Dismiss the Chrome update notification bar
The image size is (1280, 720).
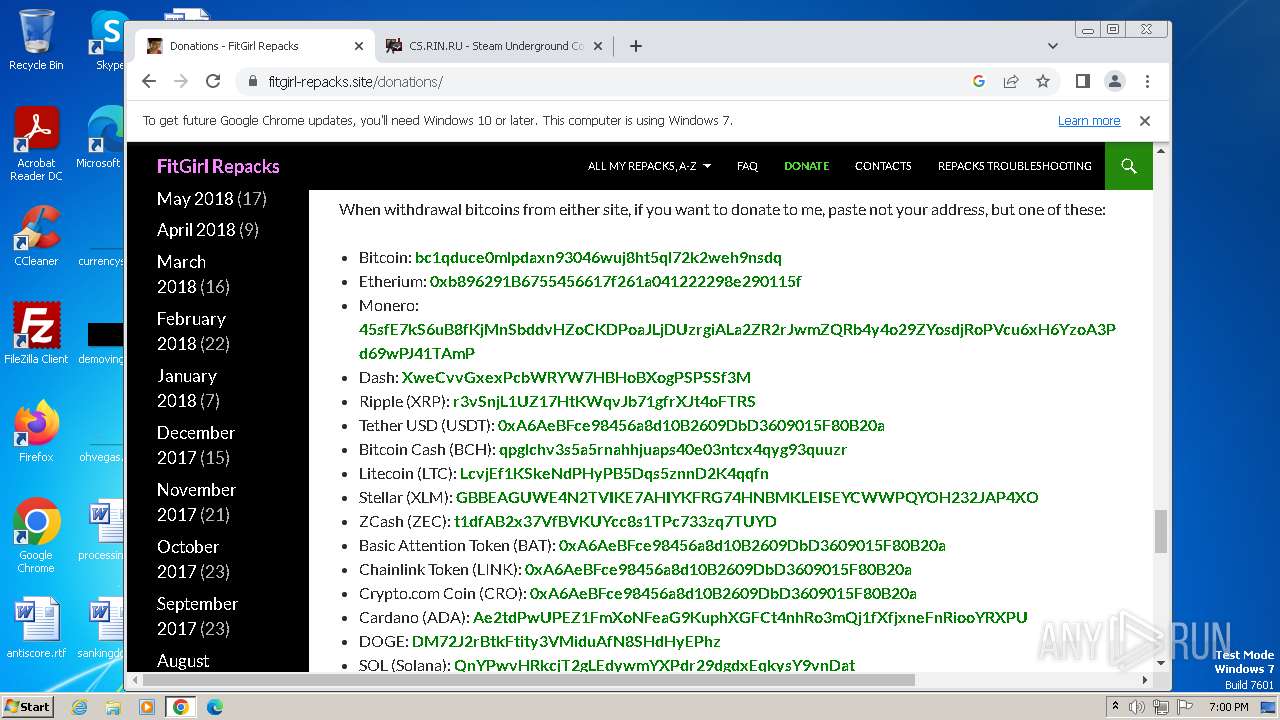pos(1145,120)
